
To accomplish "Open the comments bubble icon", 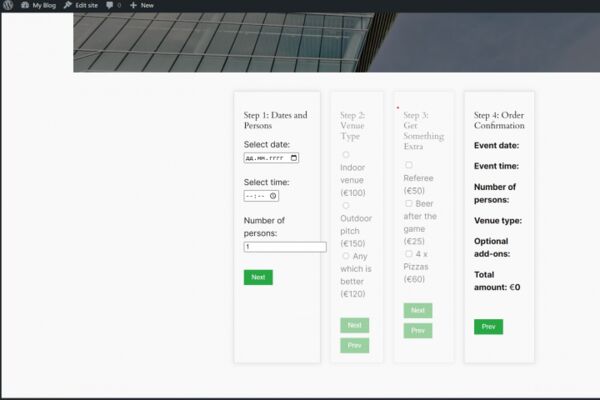I will pyautogui.click(x=110, y=5).
